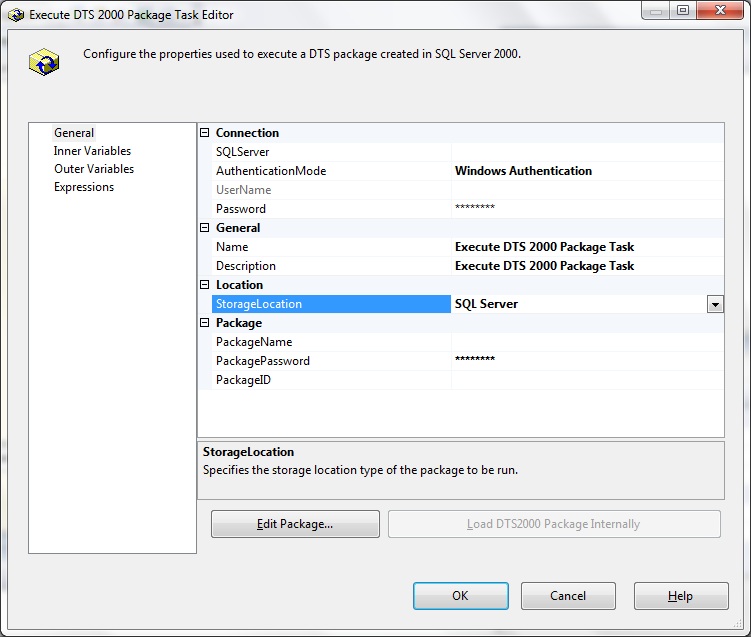
Task: Collapse the General property group
Action: 205,228
